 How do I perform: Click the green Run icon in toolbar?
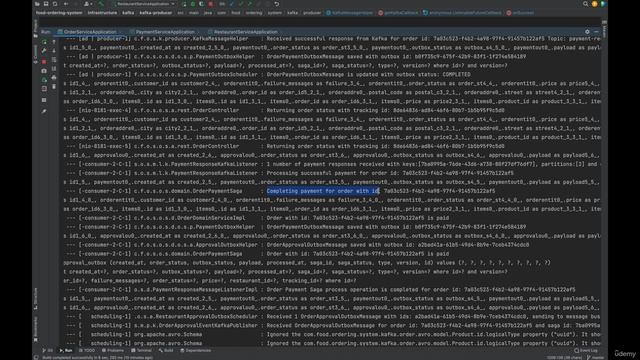tap(184, 4)
